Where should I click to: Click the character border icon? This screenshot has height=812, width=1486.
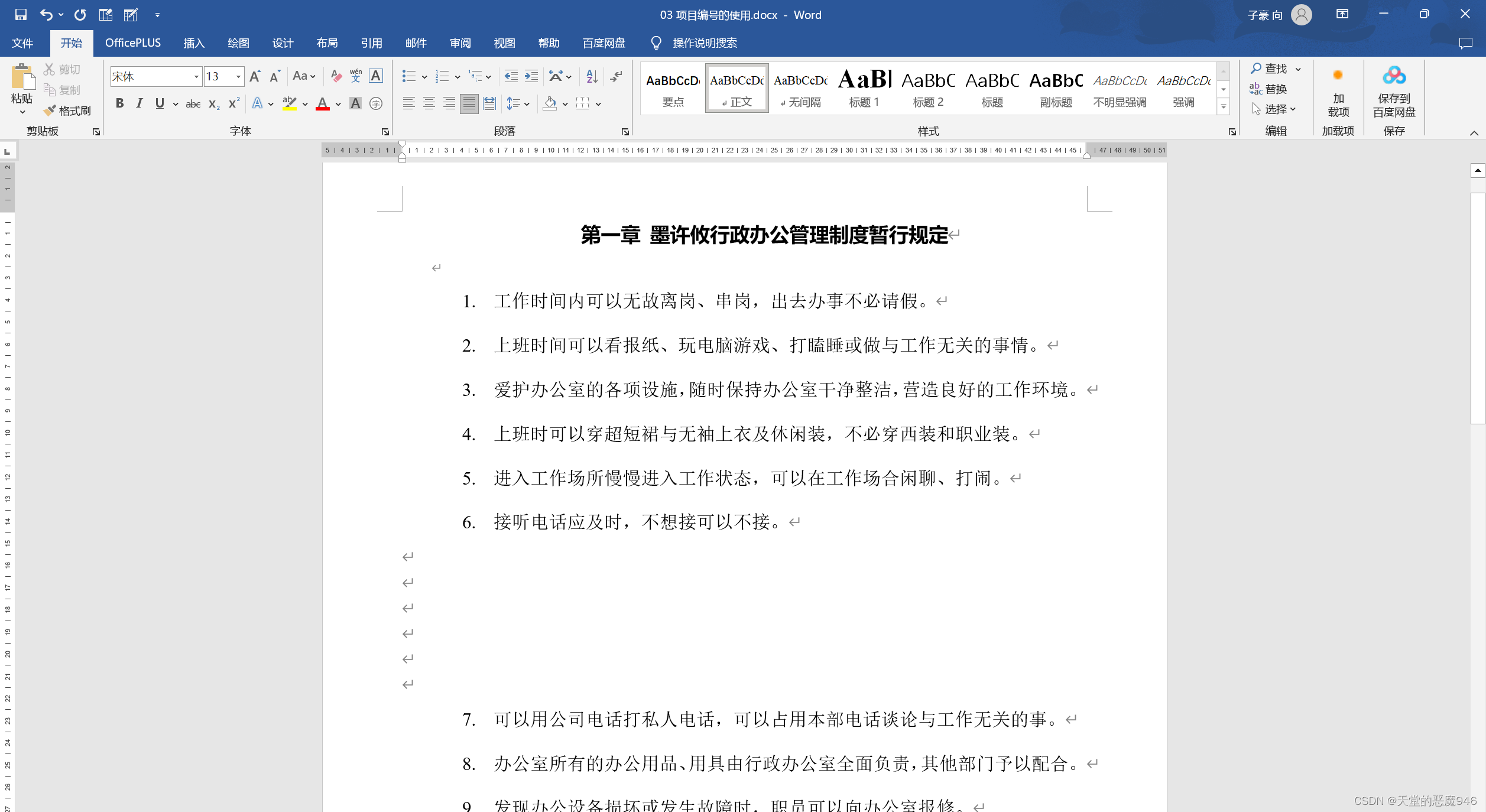click(x=375, y=76)
